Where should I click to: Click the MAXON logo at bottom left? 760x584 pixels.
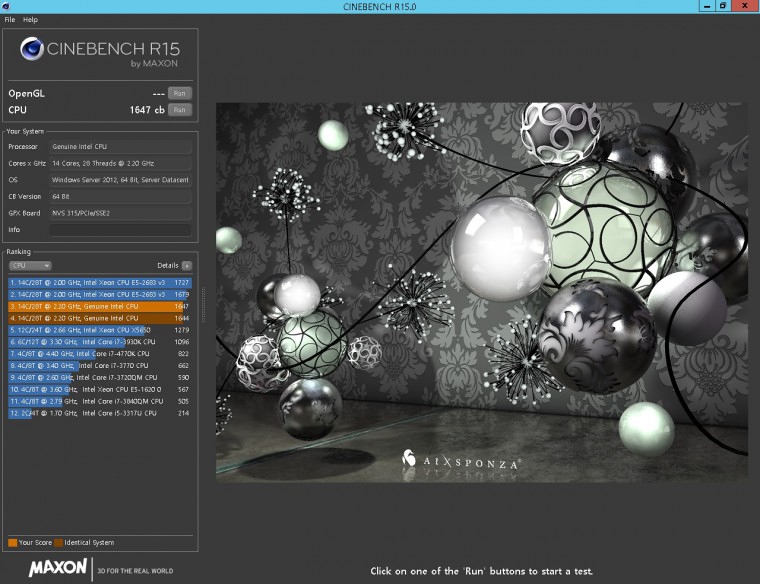[58, 568]
